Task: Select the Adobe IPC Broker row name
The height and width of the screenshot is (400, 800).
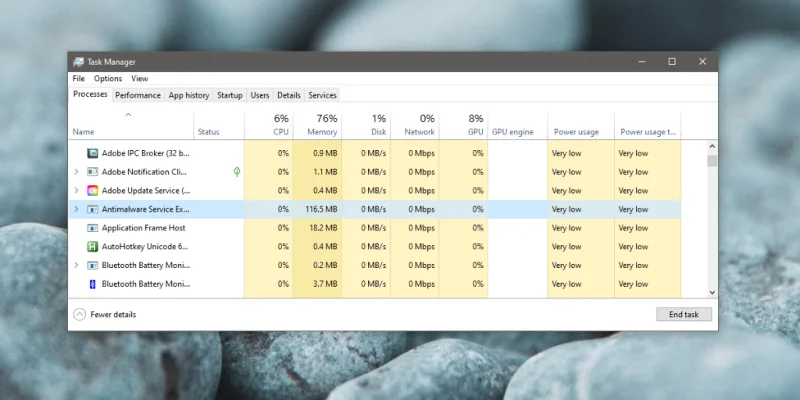Action: click(x=145, y=153)
